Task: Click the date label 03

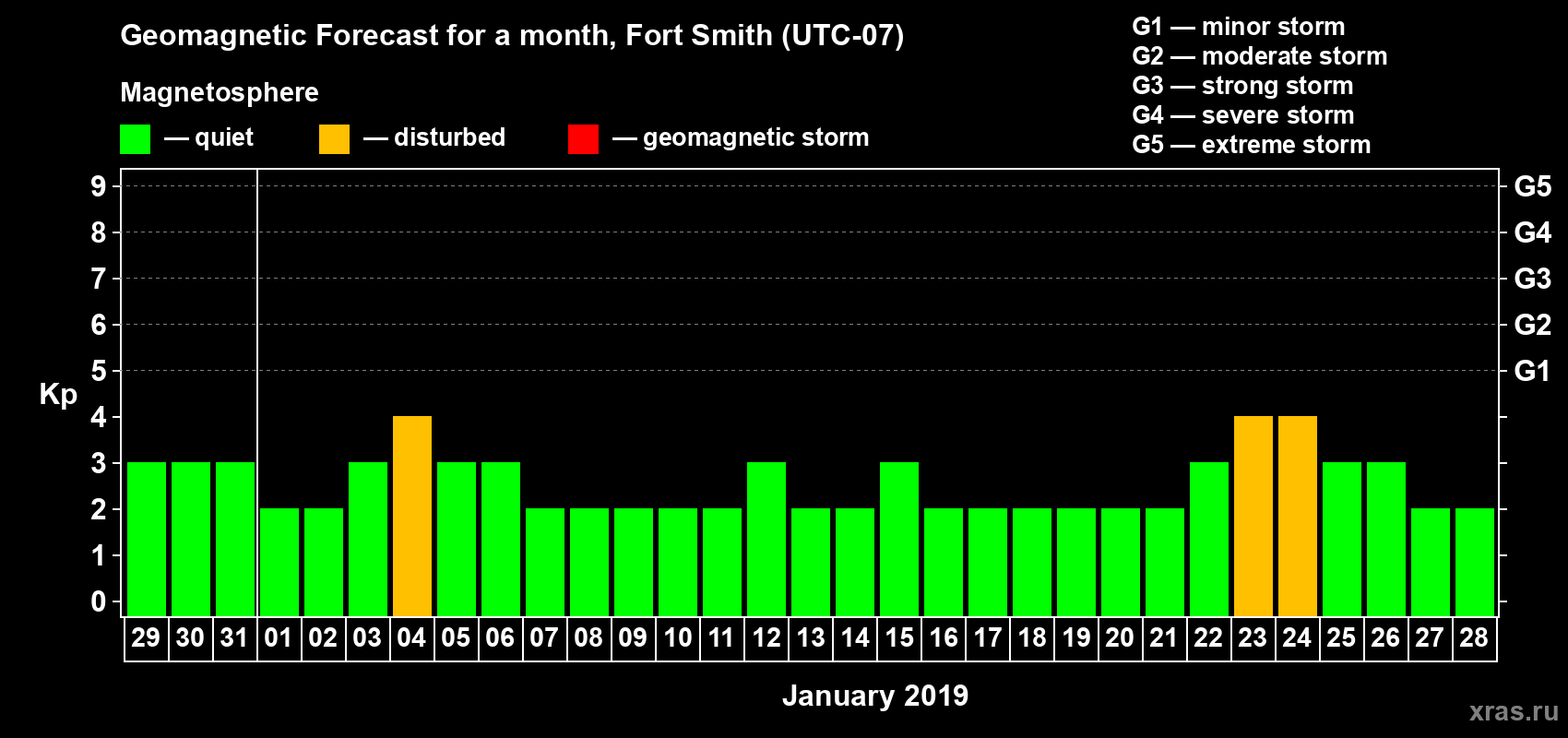Action: tap(367, 637)
